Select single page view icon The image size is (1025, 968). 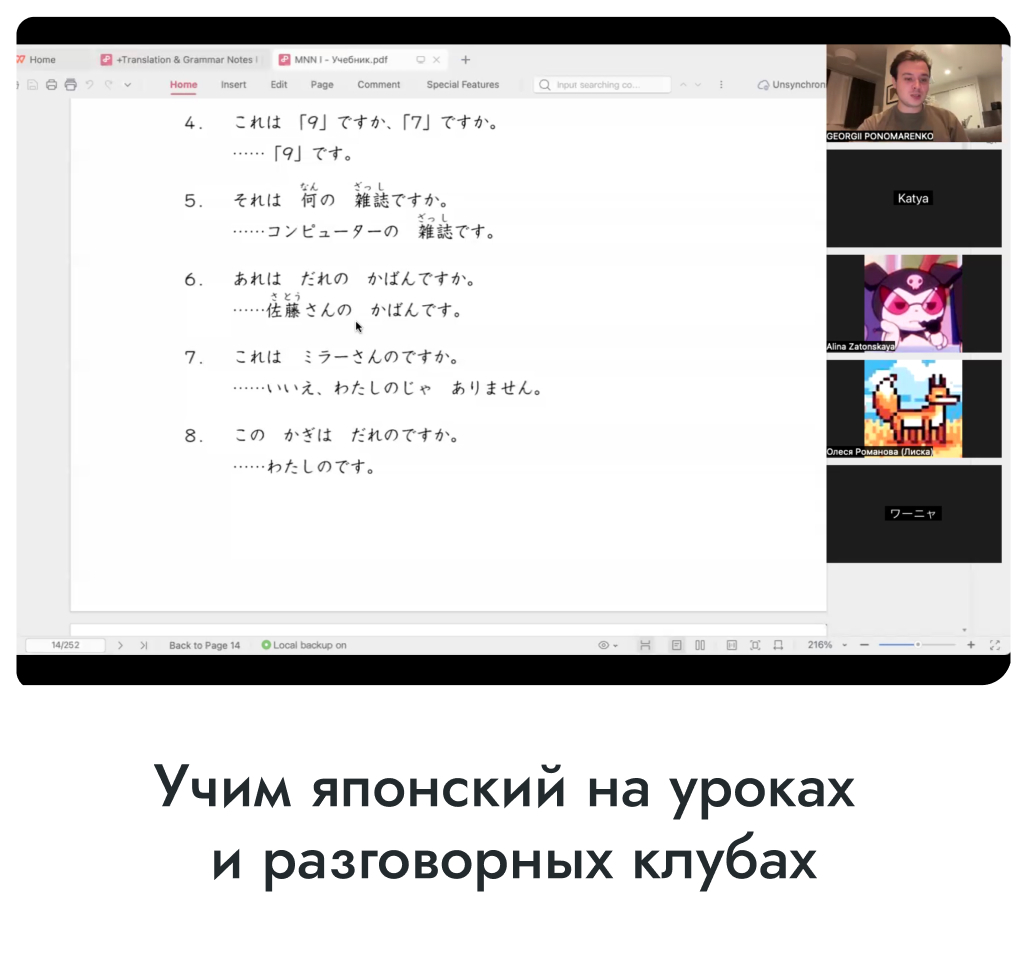coord(677,645)
